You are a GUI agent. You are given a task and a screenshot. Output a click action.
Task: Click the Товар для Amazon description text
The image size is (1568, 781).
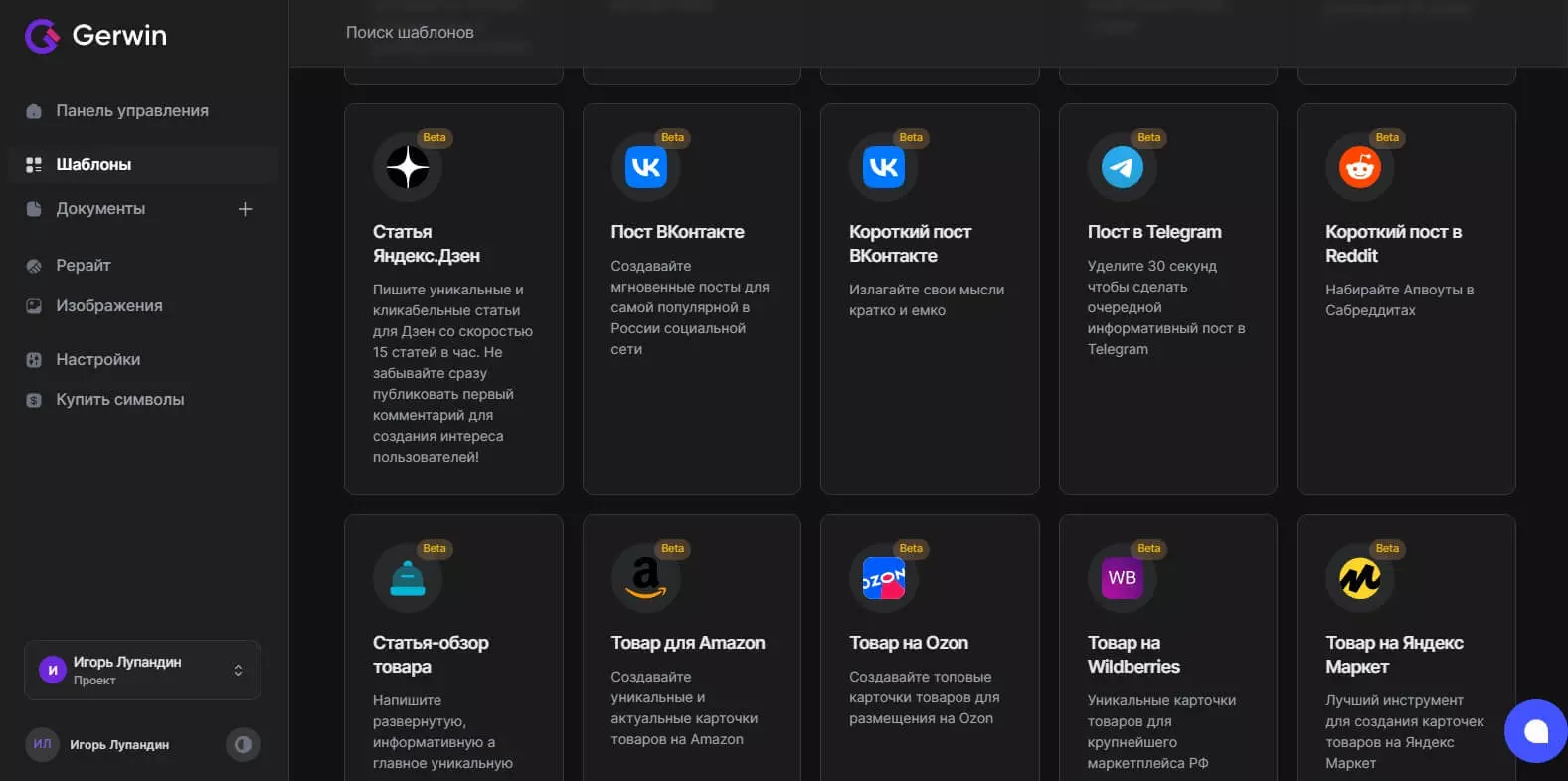pos(684,708)
